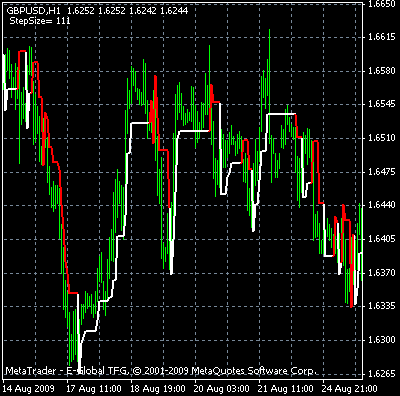Click the GBPUSD,H1 chart title text

tap(34, 11)
